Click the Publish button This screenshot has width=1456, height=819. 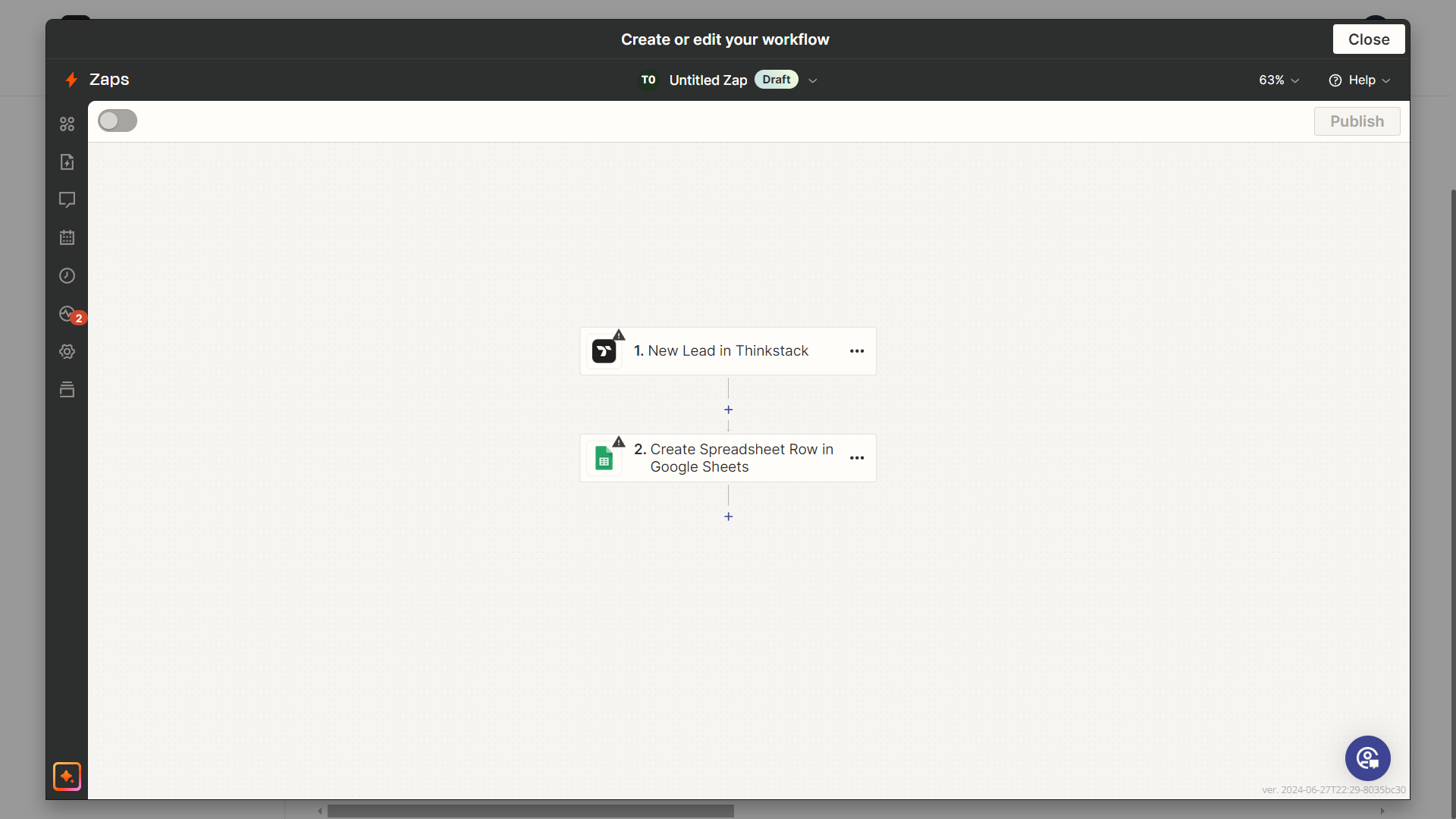pyautogui.click(x=1356, y=121)
